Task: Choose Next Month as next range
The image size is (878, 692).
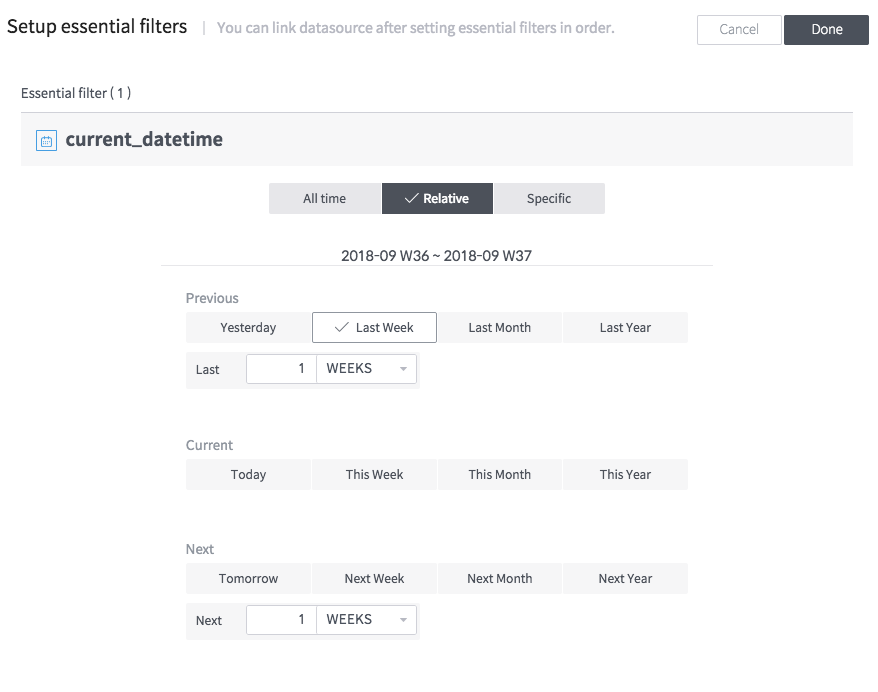Action: 499,578
